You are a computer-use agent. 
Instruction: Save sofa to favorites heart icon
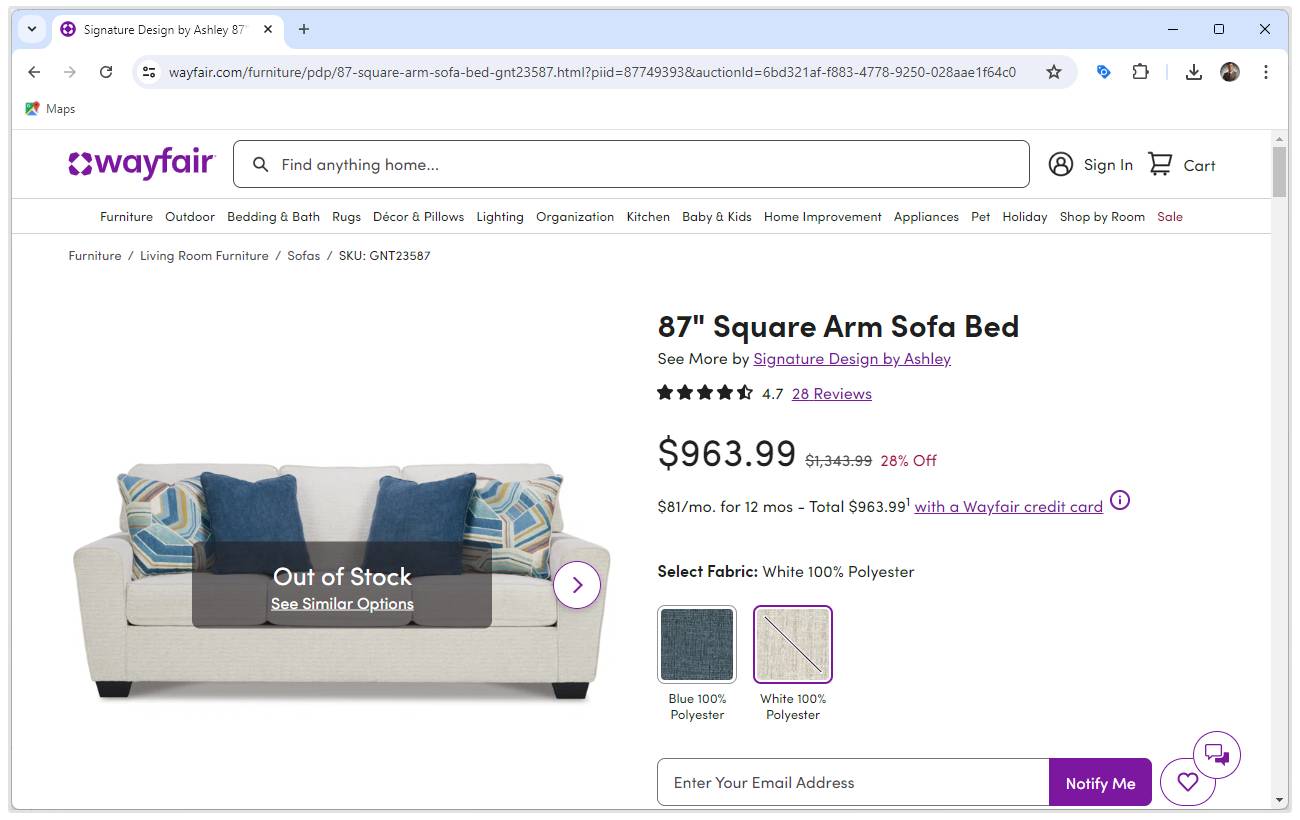1187,782
